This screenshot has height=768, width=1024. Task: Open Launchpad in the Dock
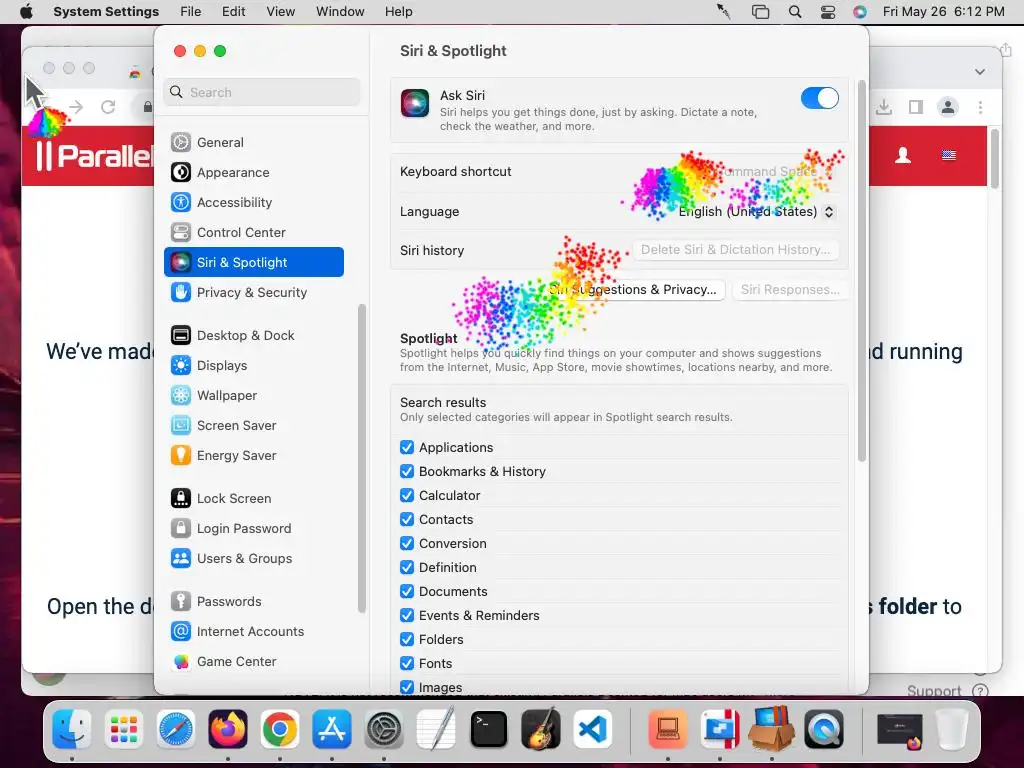click(x=123, y=729)
